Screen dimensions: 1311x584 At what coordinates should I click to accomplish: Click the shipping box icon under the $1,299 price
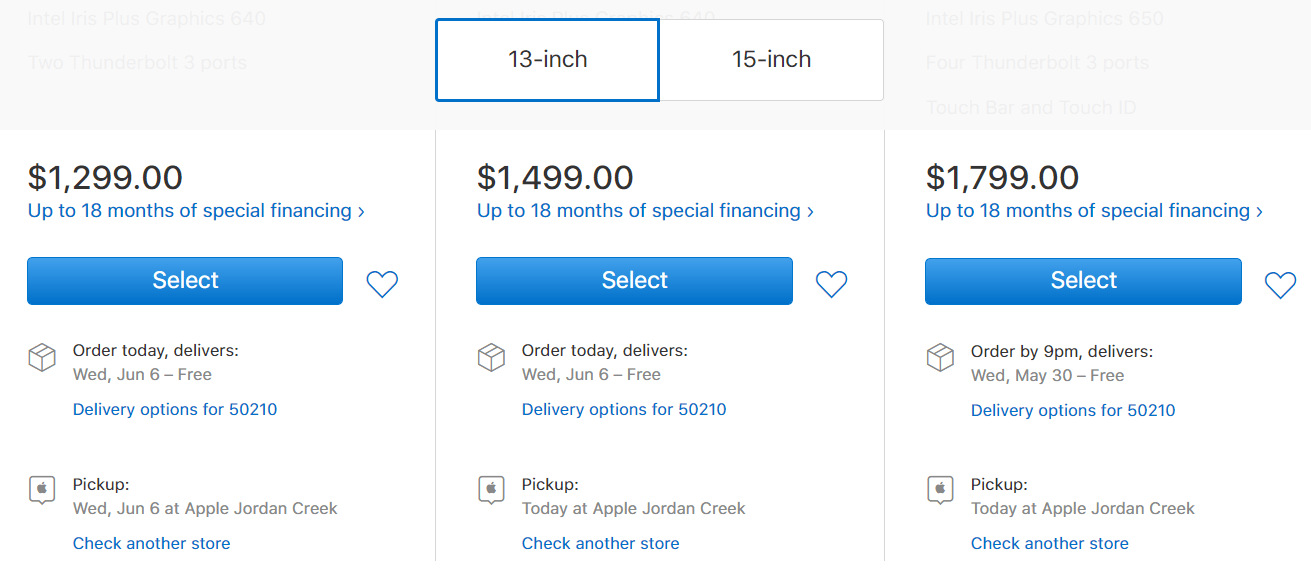[x=42, y=356]
